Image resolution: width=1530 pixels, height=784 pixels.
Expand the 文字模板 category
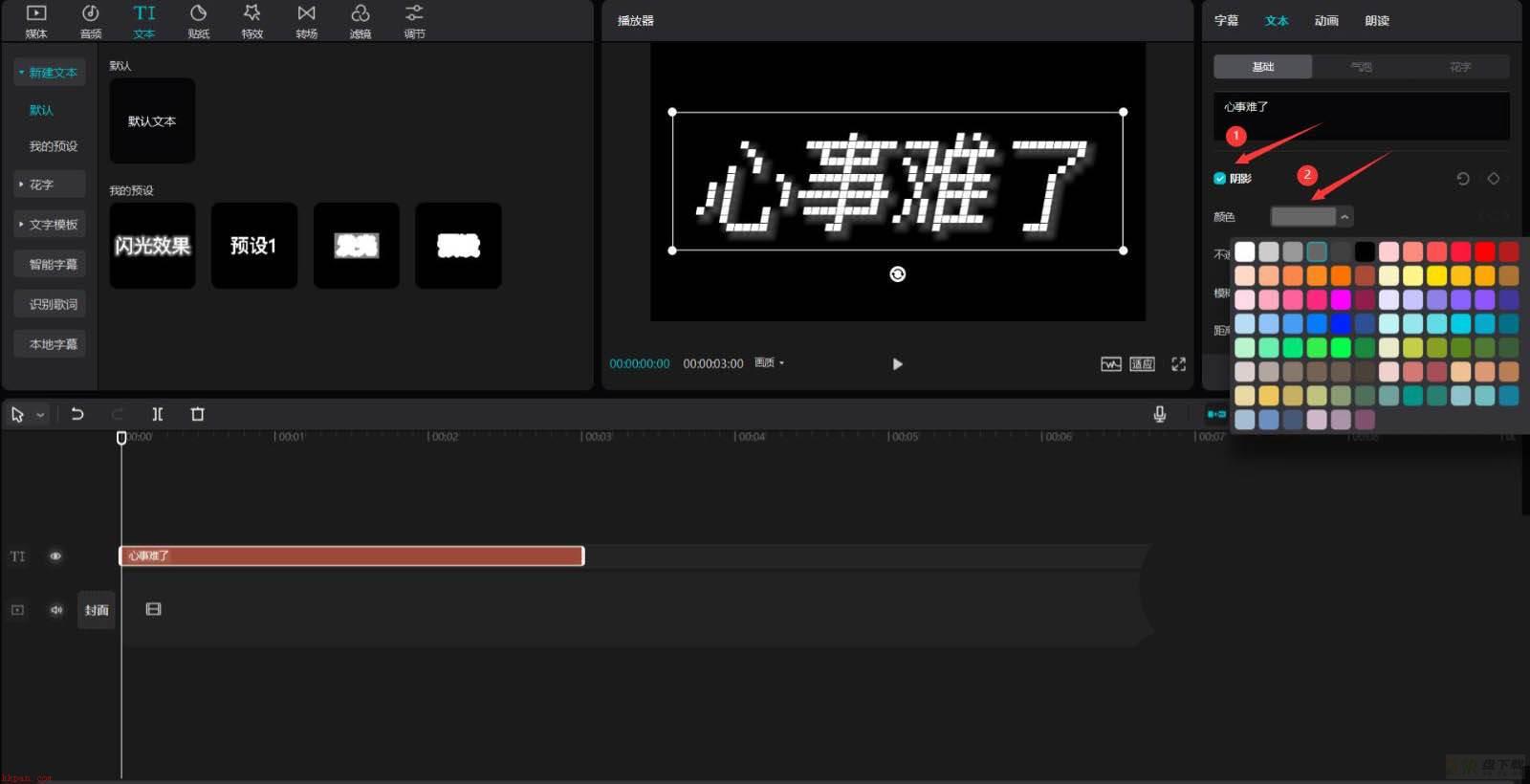pyautogui.click(x=50, y=225)
